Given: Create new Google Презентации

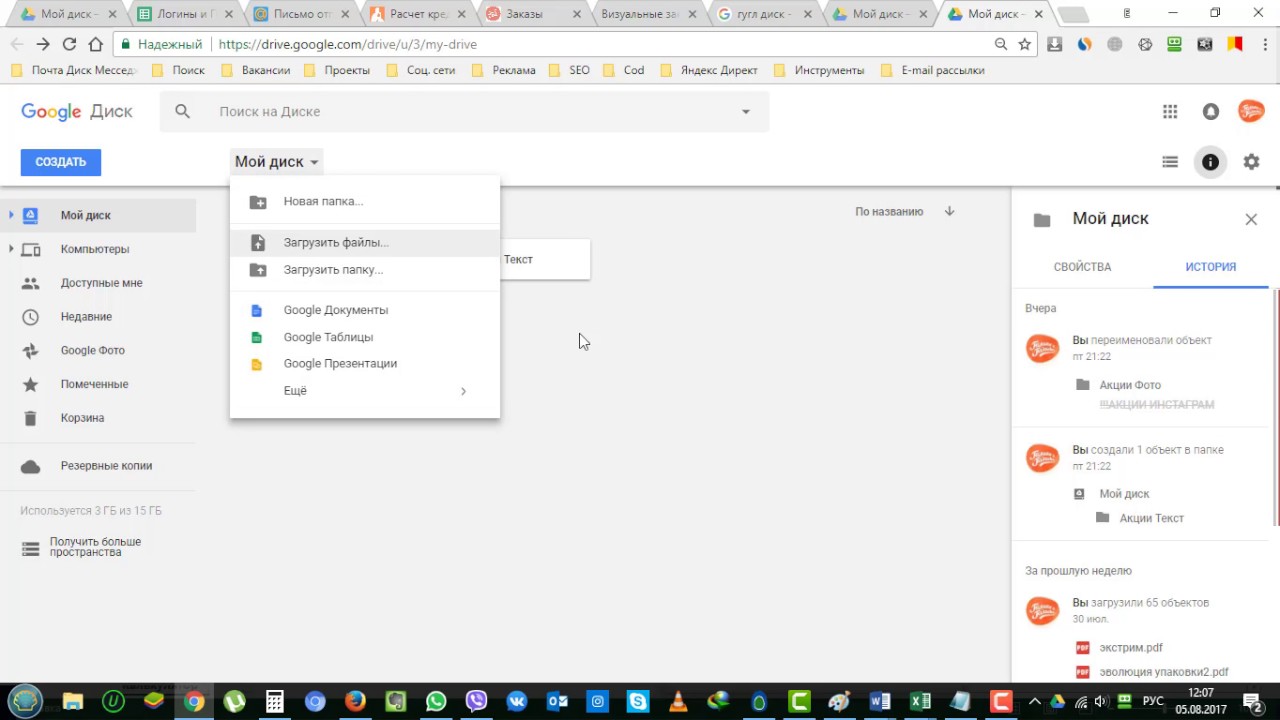Looking at the screenshot, I should point(365,364).
